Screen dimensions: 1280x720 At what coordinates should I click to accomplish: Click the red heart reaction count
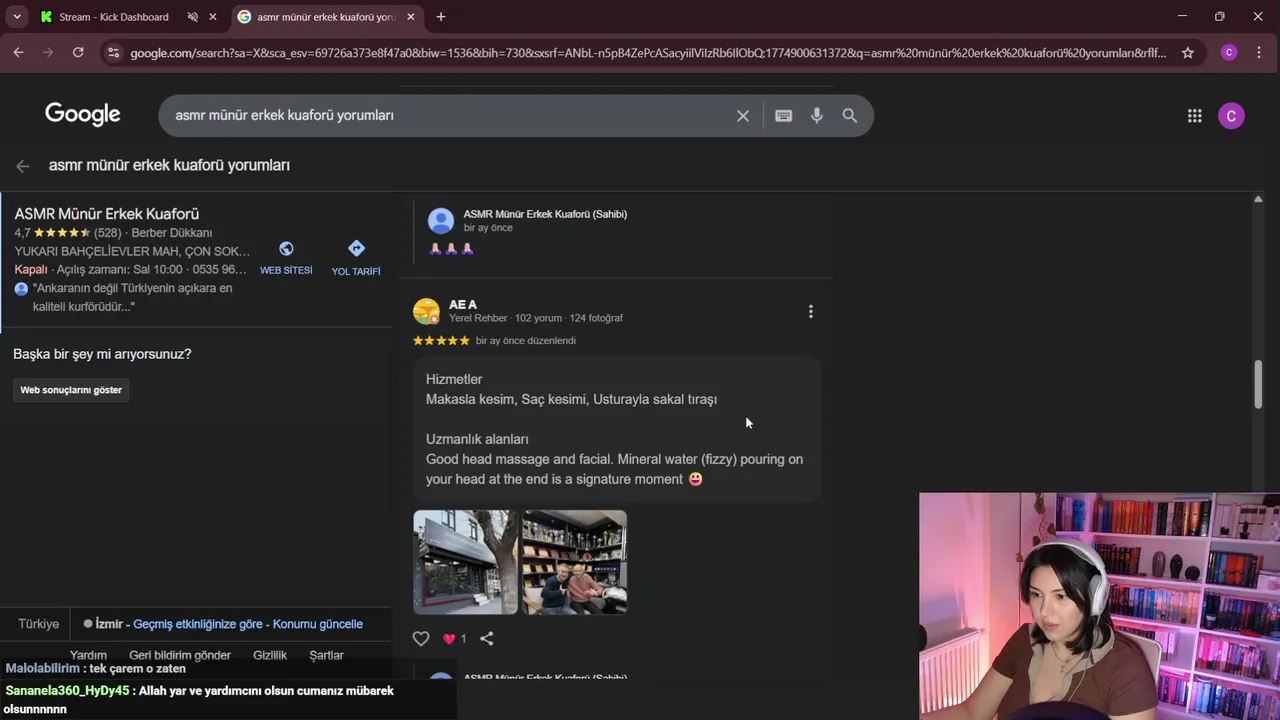point(454,639)
